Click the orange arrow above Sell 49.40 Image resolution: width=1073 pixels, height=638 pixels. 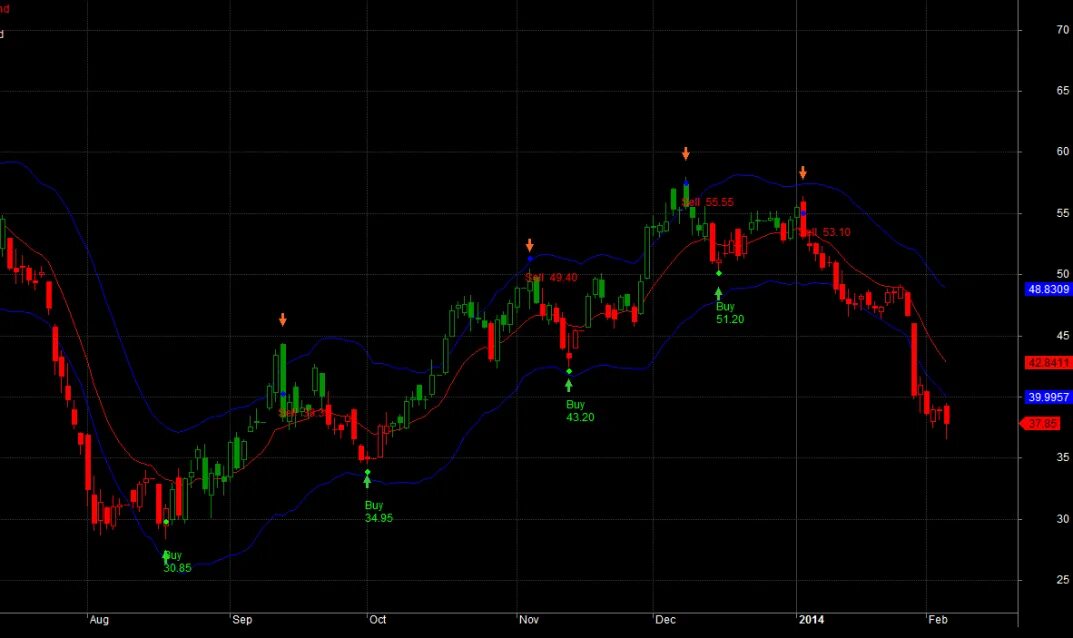pyautogui.click(x=530, y=242)
